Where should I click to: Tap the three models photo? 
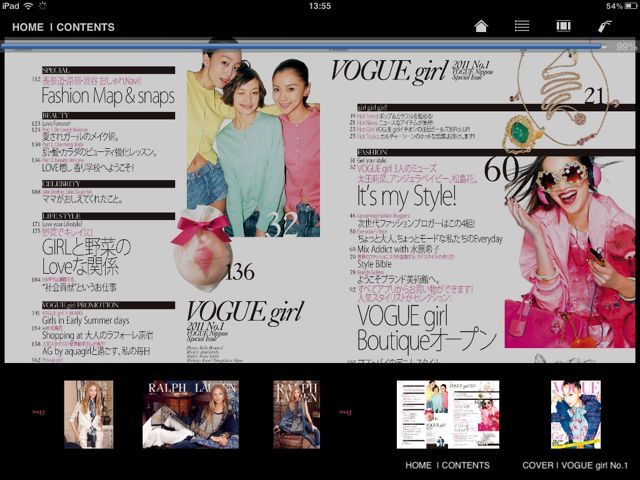click(x=253, y=143)
